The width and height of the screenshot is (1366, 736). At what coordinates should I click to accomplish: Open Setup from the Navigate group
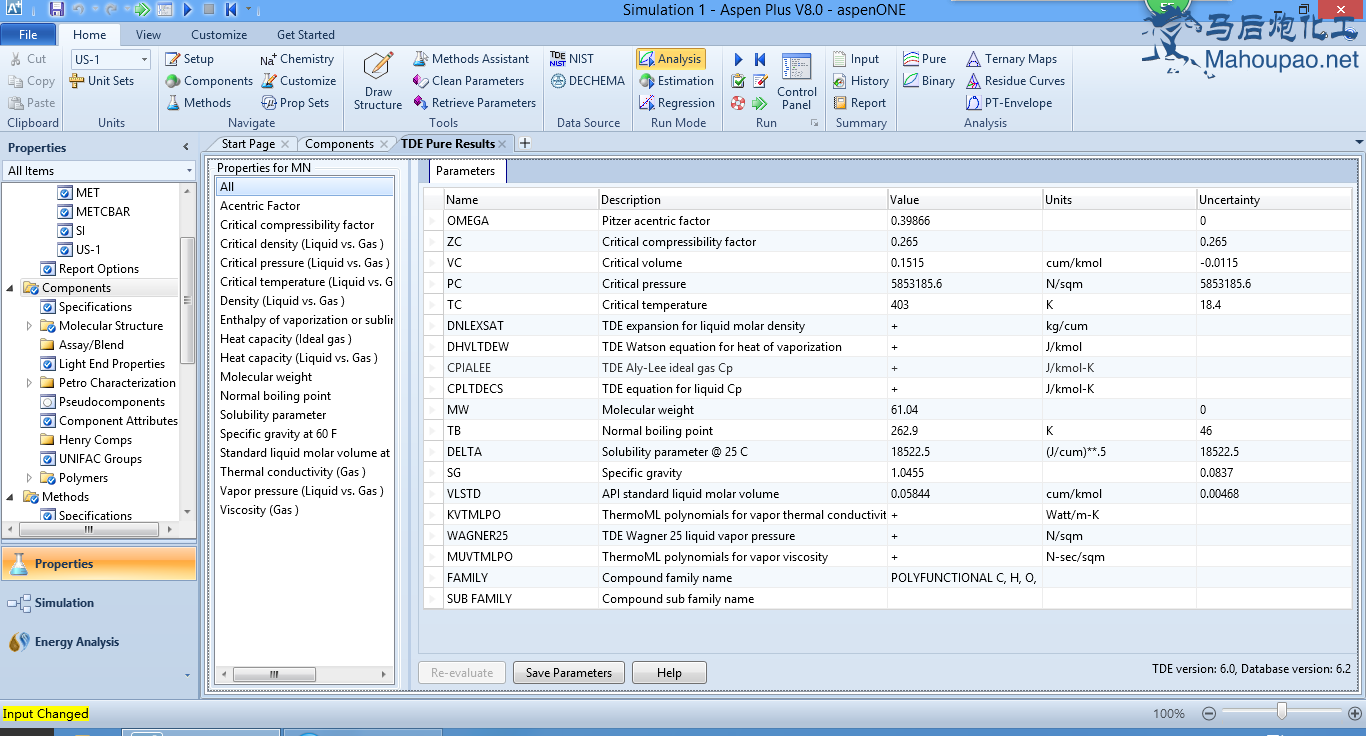pyautogui.click(x=189, y=59)
